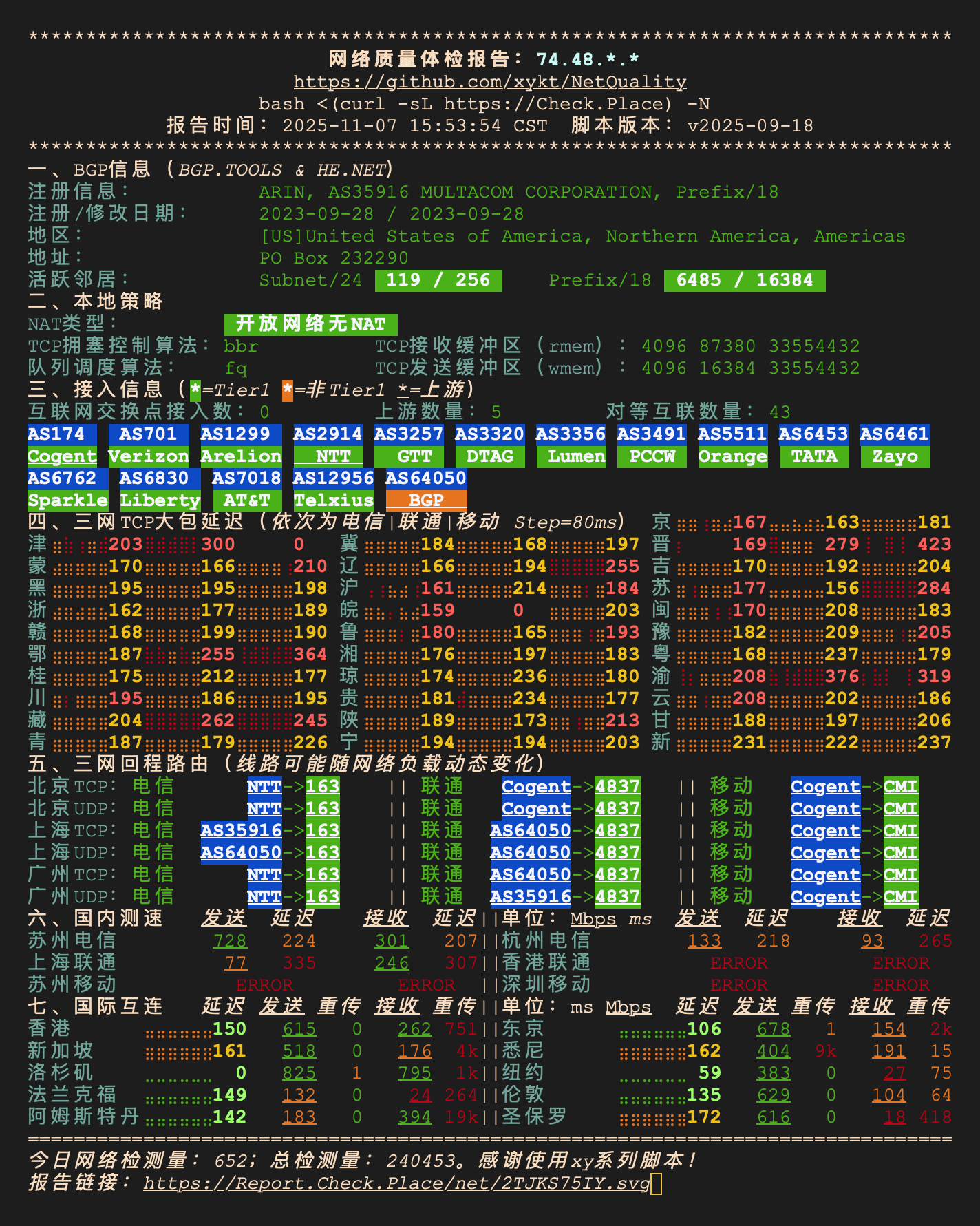Click the script version 'v2025-09-18'
The height and width of the screenshot is (1226, 980).
[x=750, y=126]
